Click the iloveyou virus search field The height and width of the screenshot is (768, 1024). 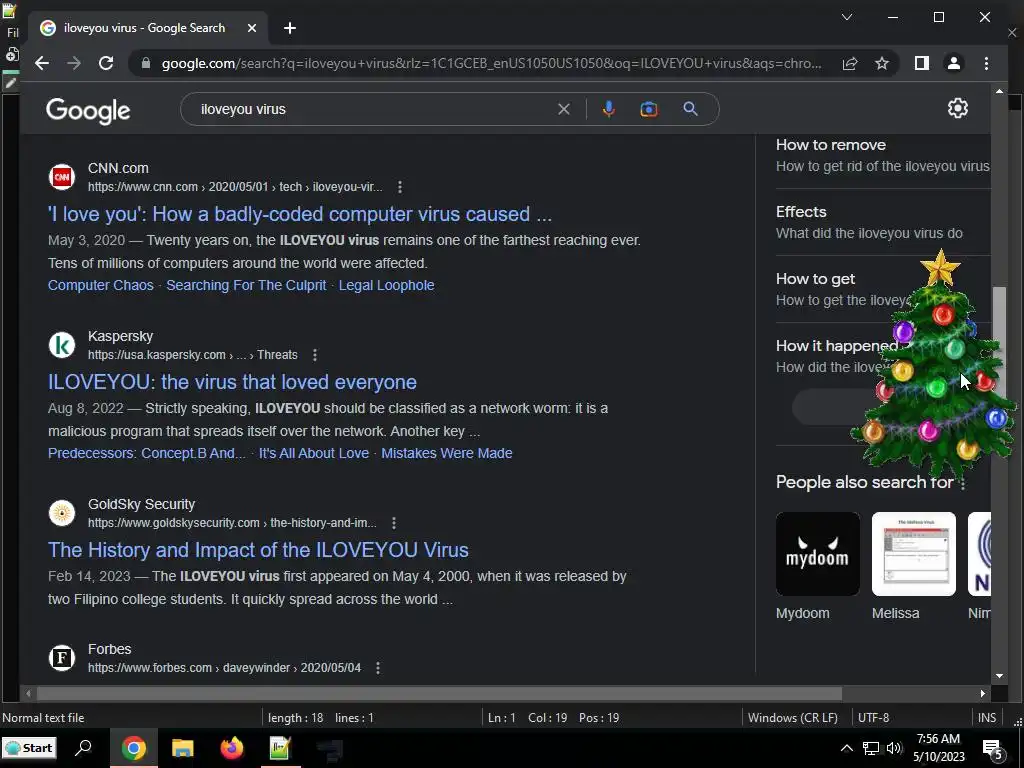tap(372, 109)
